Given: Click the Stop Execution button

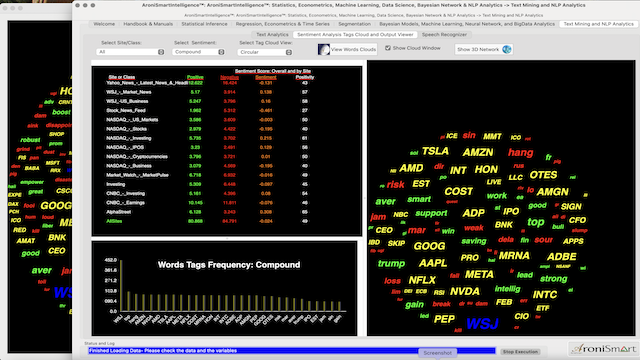Looking at the screenshot, I should point(520,351).
